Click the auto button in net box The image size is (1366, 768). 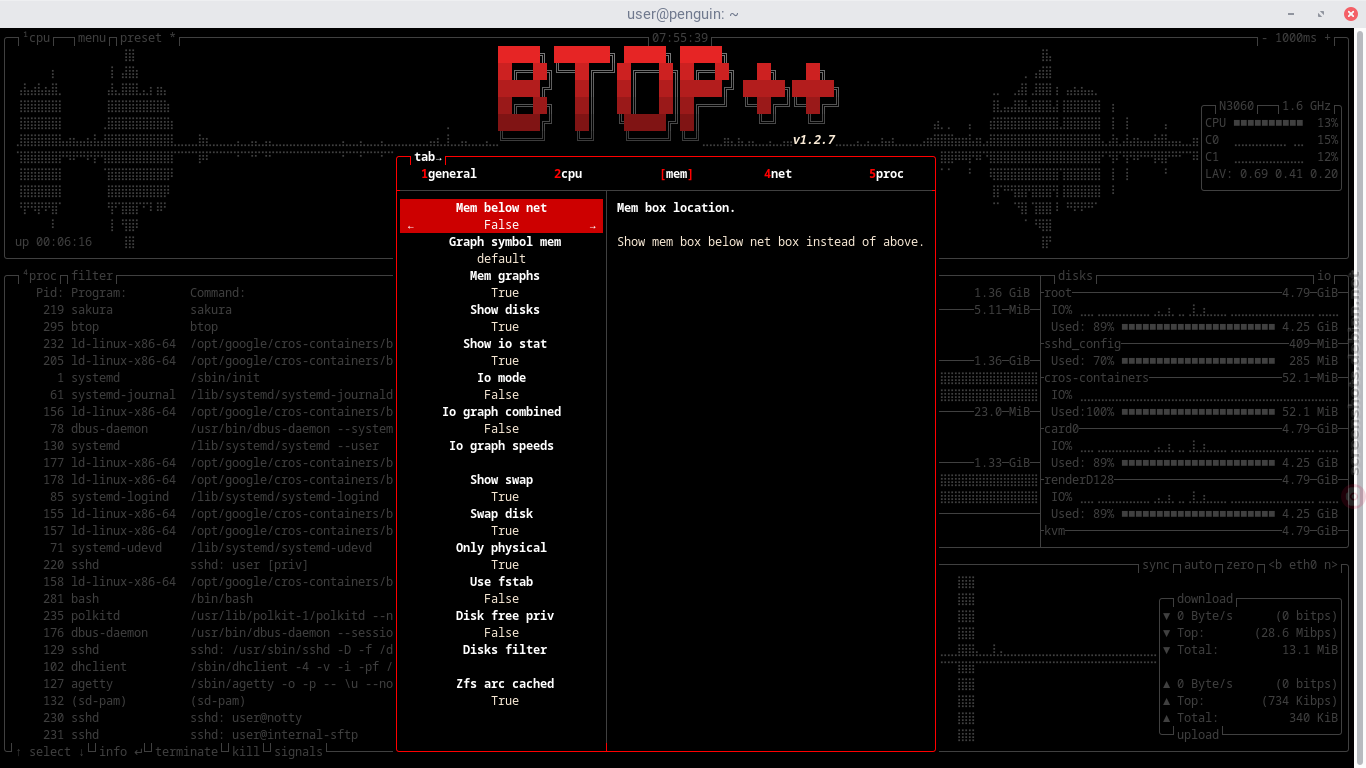coord(1198,565)
